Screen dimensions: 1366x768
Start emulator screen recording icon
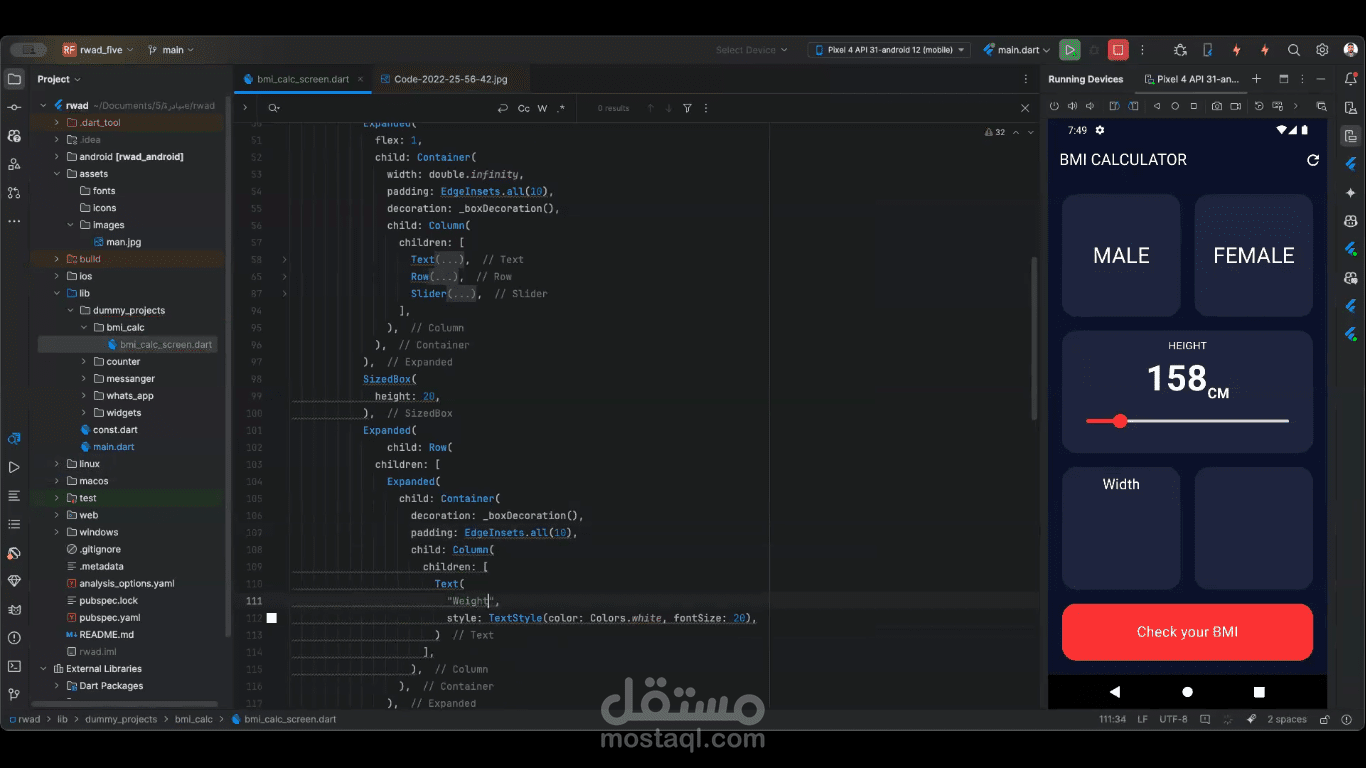point(1235,106)
